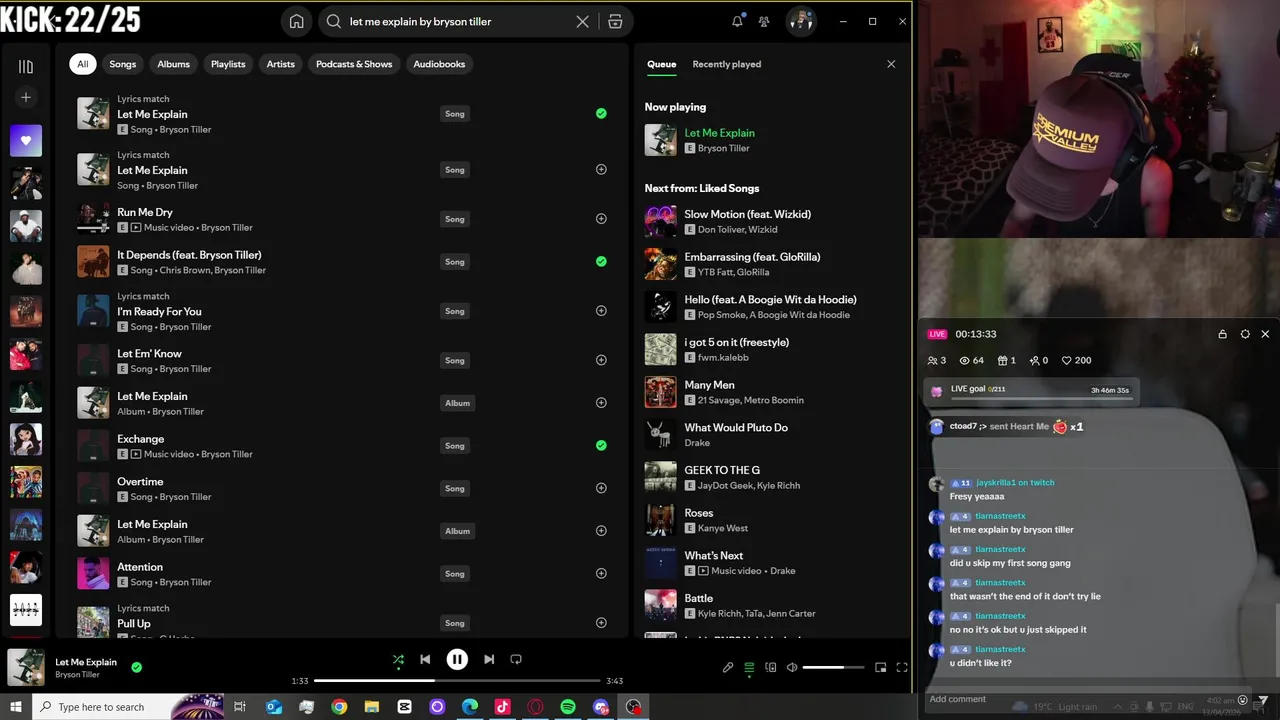Viewport: 1280px width, 720px height.
Task: Switch to Recently played tab
Action: click(727, 64)
